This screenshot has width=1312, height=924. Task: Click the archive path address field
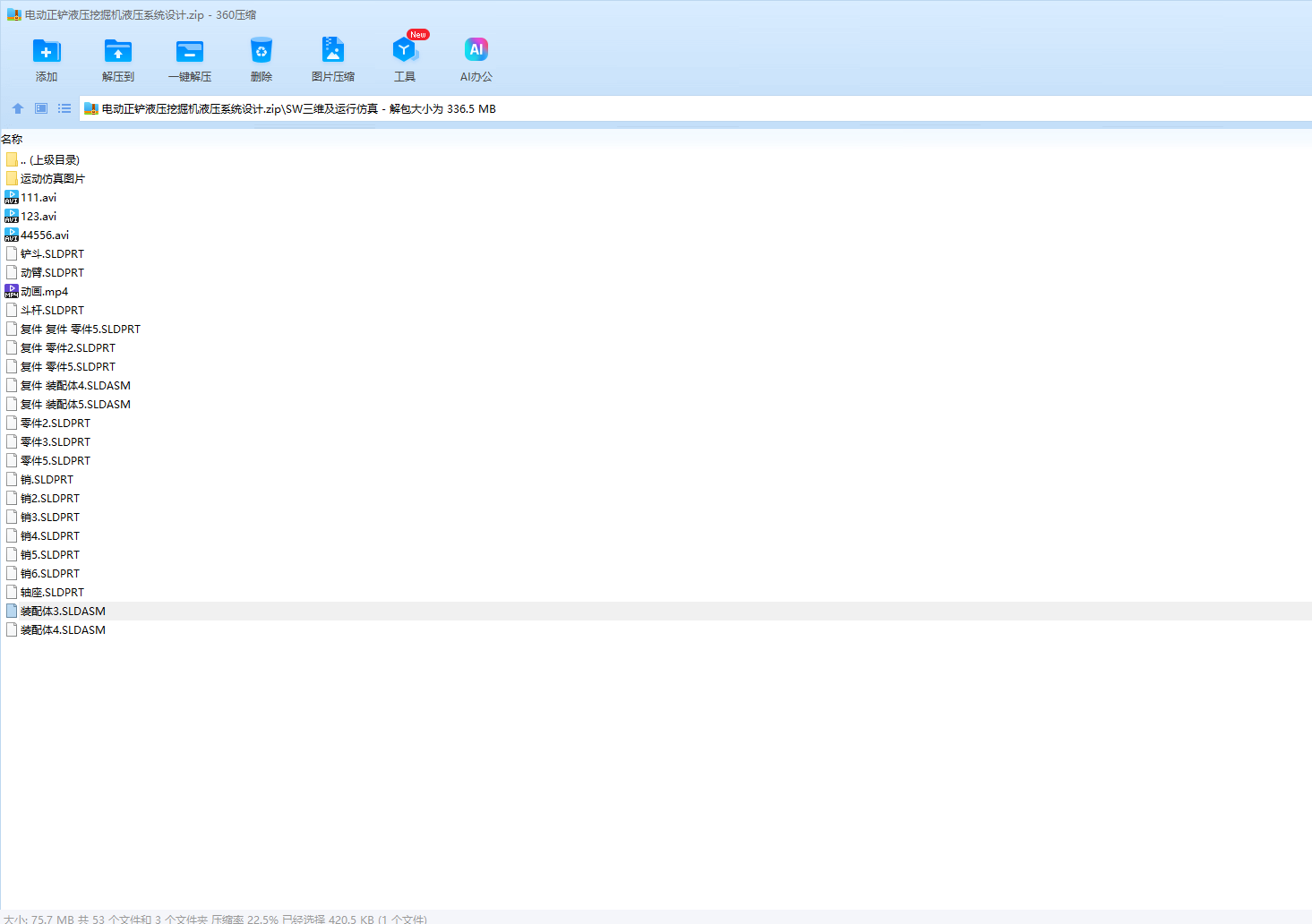[696, 108]
